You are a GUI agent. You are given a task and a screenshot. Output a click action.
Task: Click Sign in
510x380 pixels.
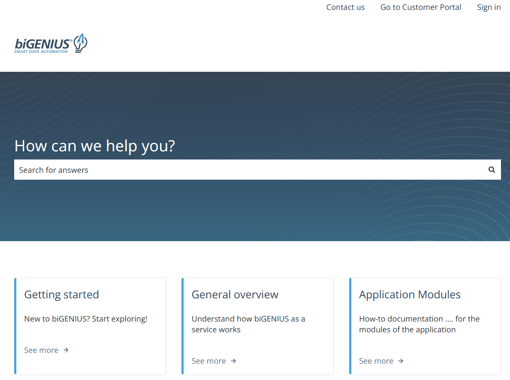(x=489, y=7)
